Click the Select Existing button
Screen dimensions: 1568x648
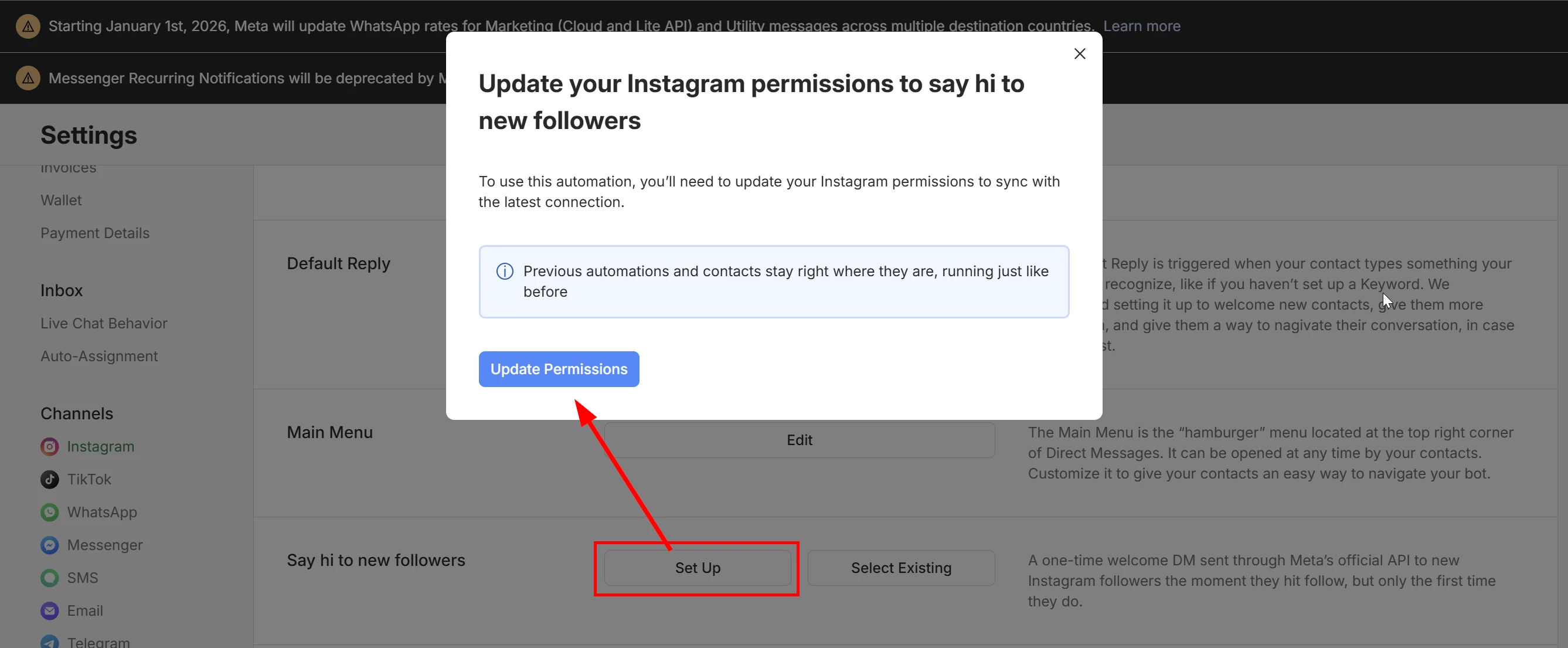point(900,568)
